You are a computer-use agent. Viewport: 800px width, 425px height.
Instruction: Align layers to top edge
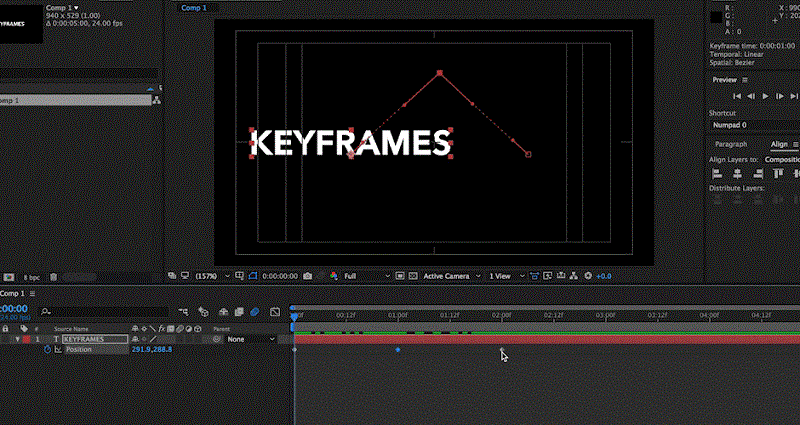778,174
